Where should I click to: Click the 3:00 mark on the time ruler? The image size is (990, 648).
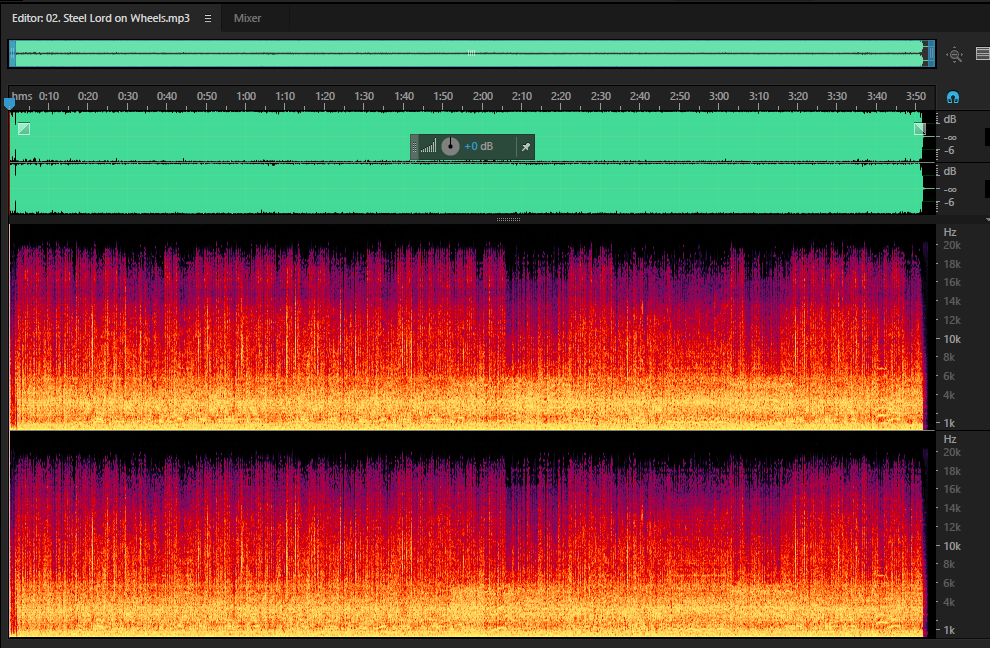pos(719,96)
